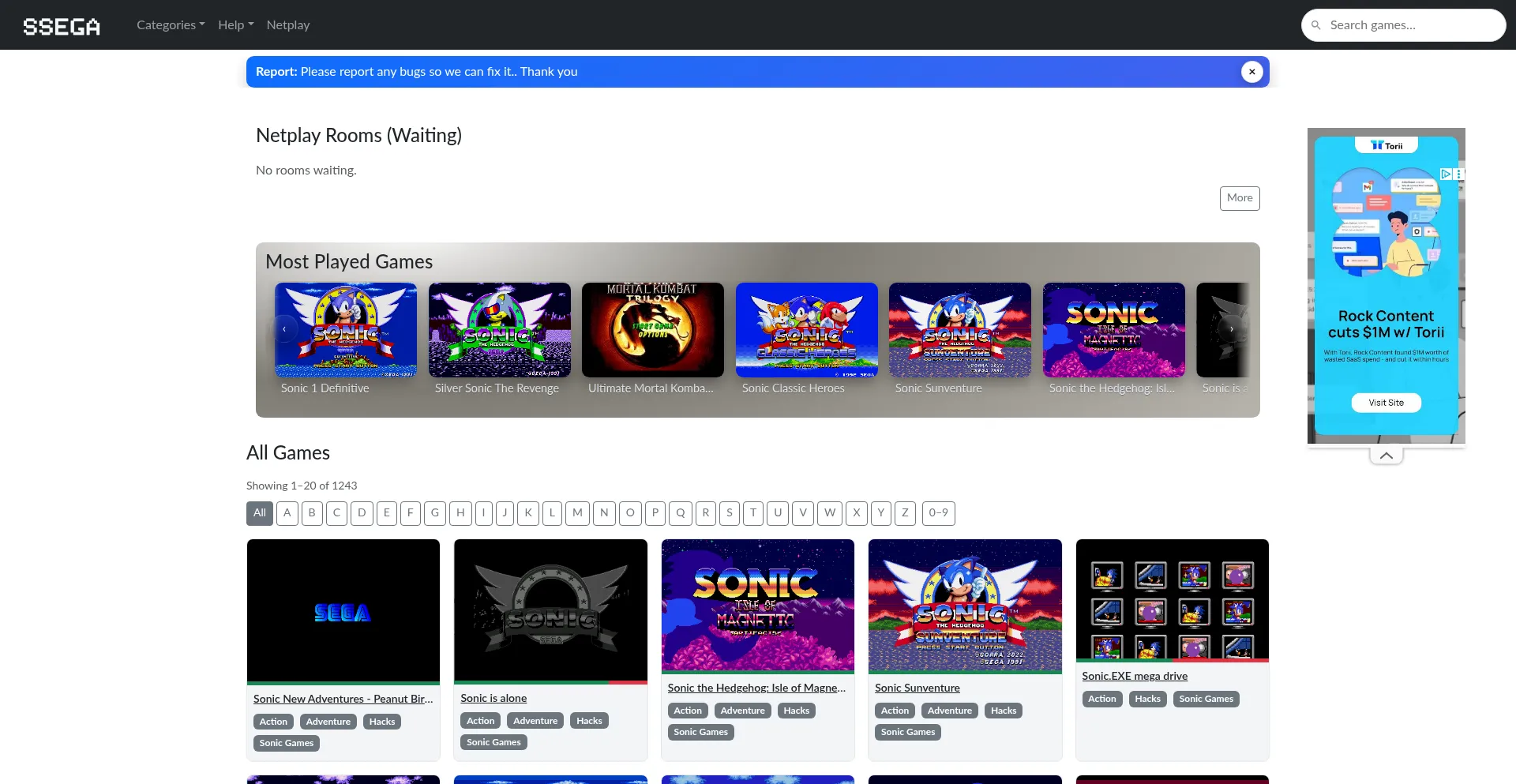The height and width of the screenshot is (784, 1516).
Task: Expand the Categories dropdown
Action: [171, 25]
